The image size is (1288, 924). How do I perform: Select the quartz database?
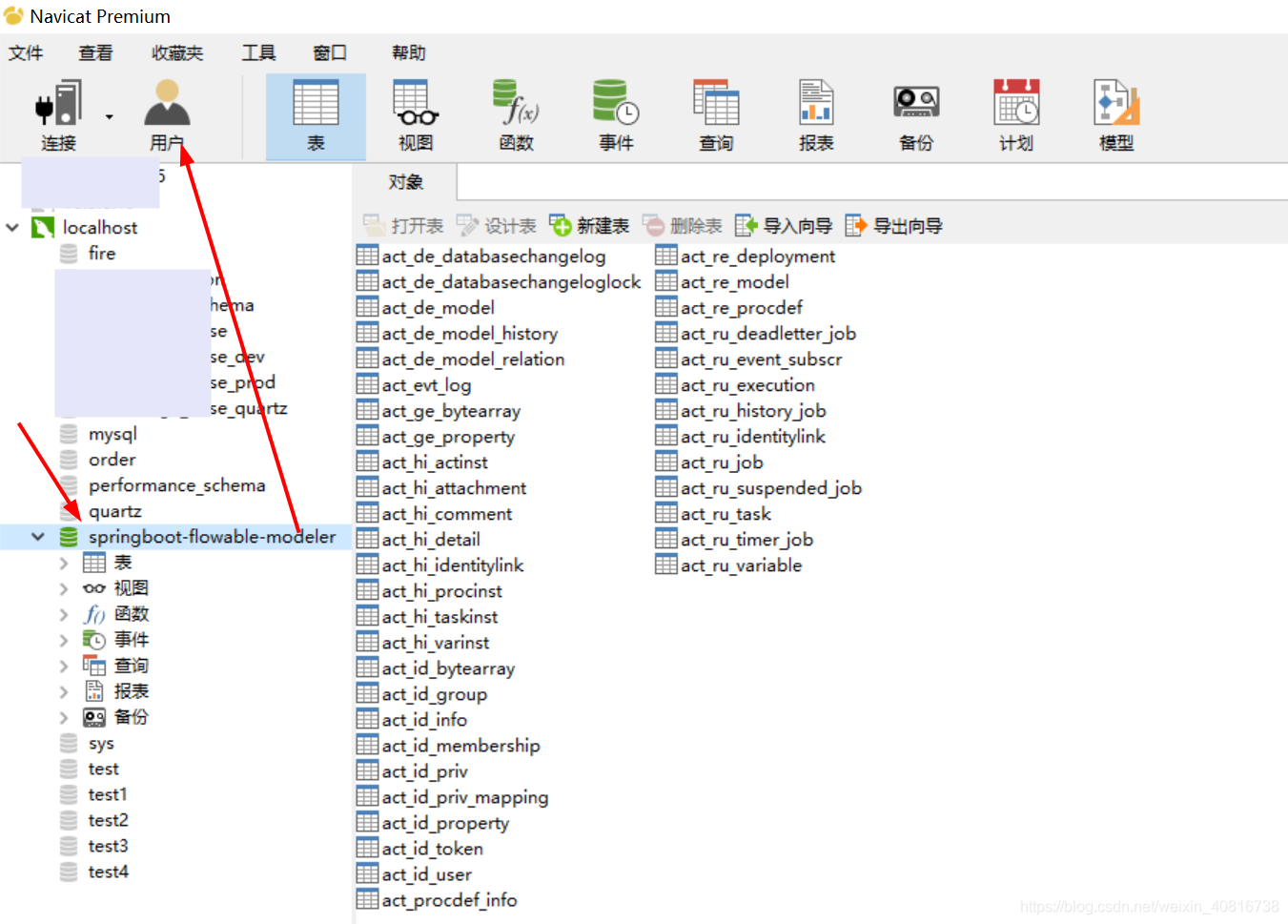[x=115, y=511]
